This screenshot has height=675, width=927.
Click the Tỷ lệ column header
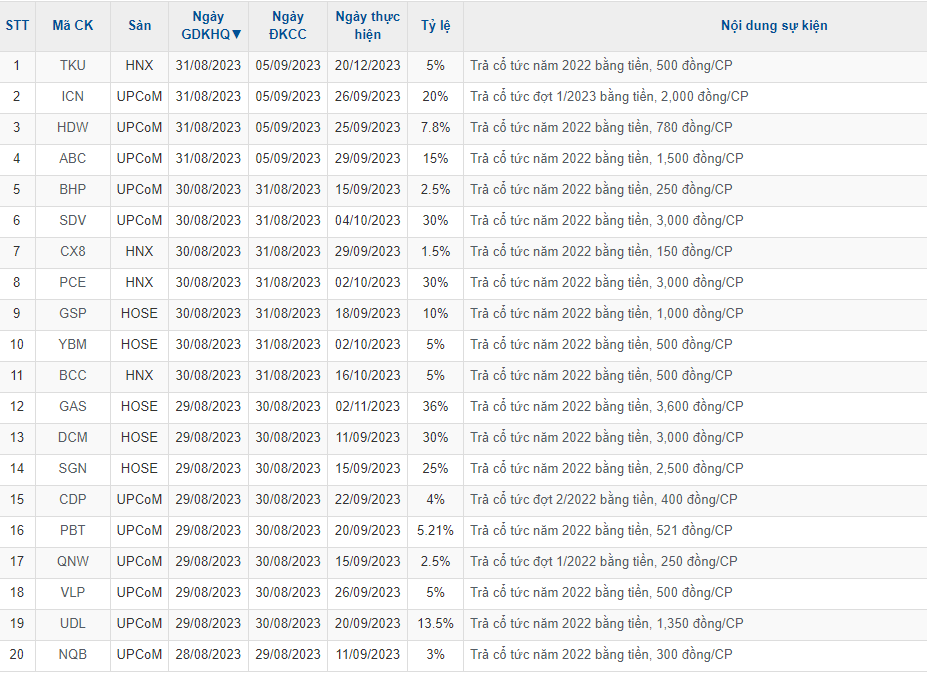click(435, 26)
